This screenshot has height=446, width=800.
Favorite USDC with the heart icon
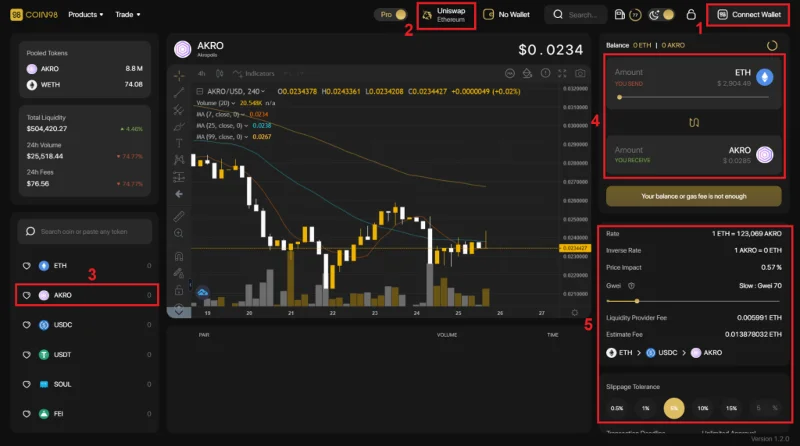coord(27,325)
